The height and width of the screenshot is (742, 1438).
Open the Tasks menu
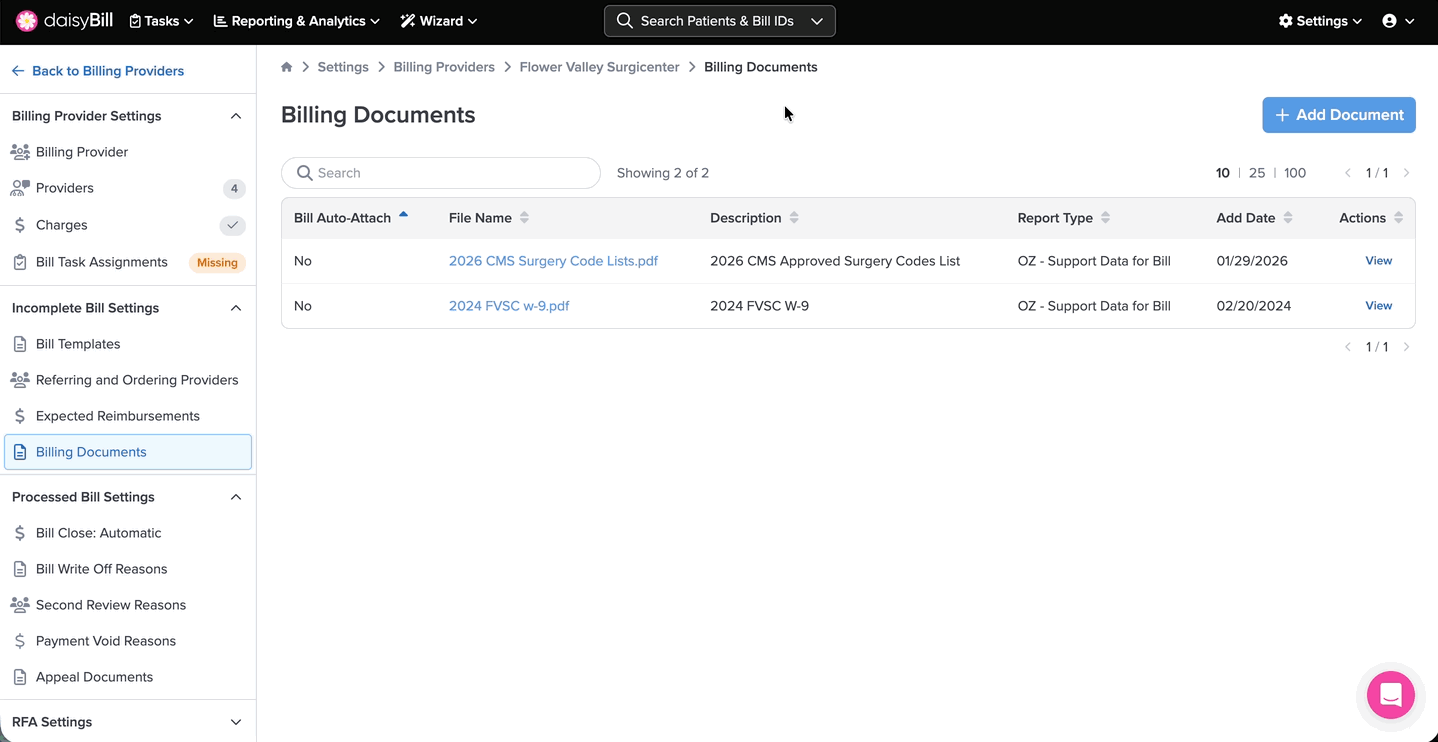(x=161, y=21)
